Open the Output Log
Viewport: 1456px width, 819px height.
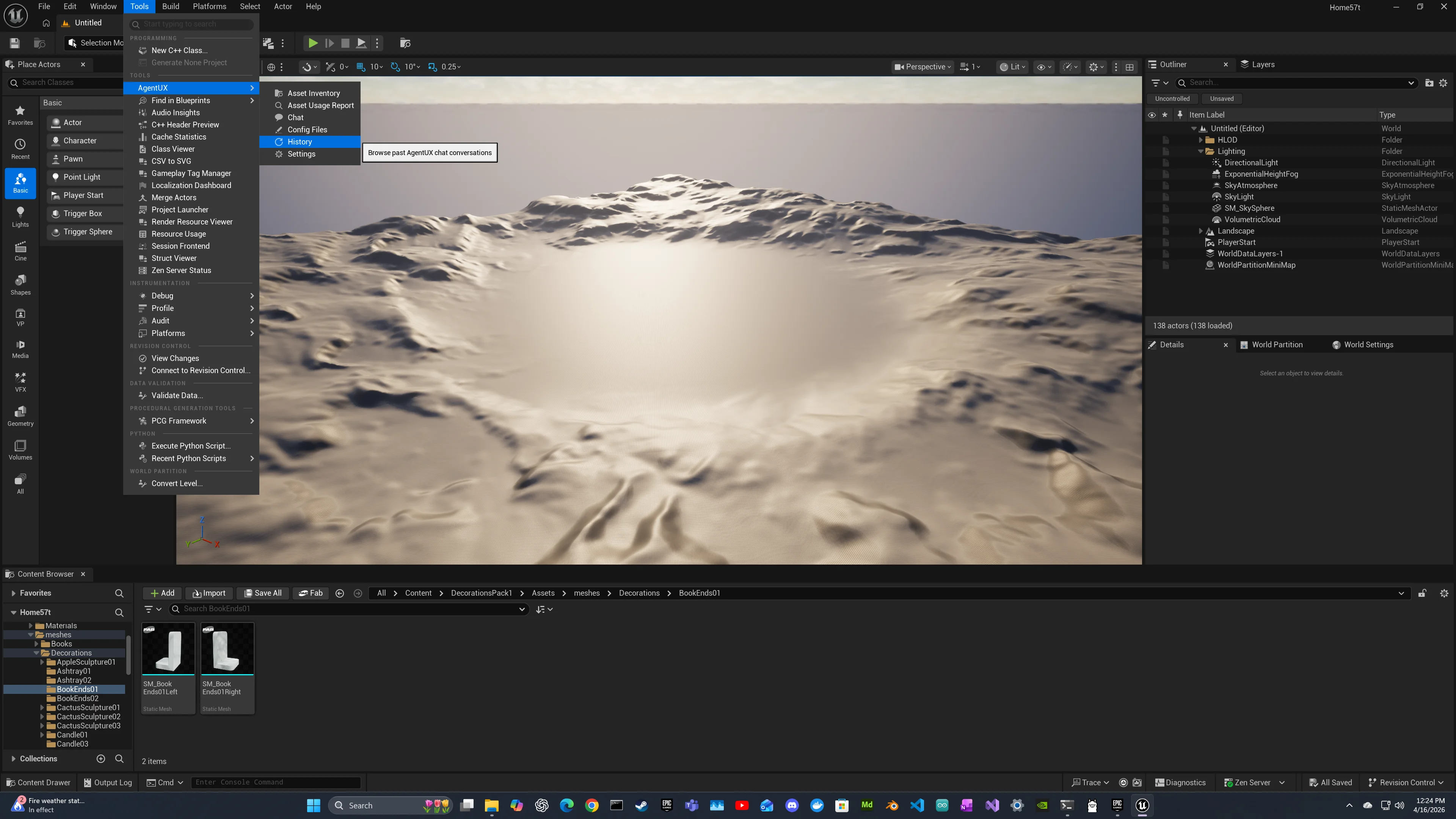tap(107, 782)
